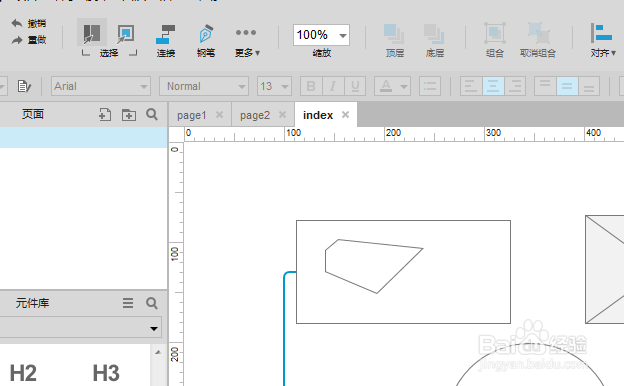Close the page1 tab
This screenshot has height=386, width=624.
pyautogui.click(x=219, y=115)
